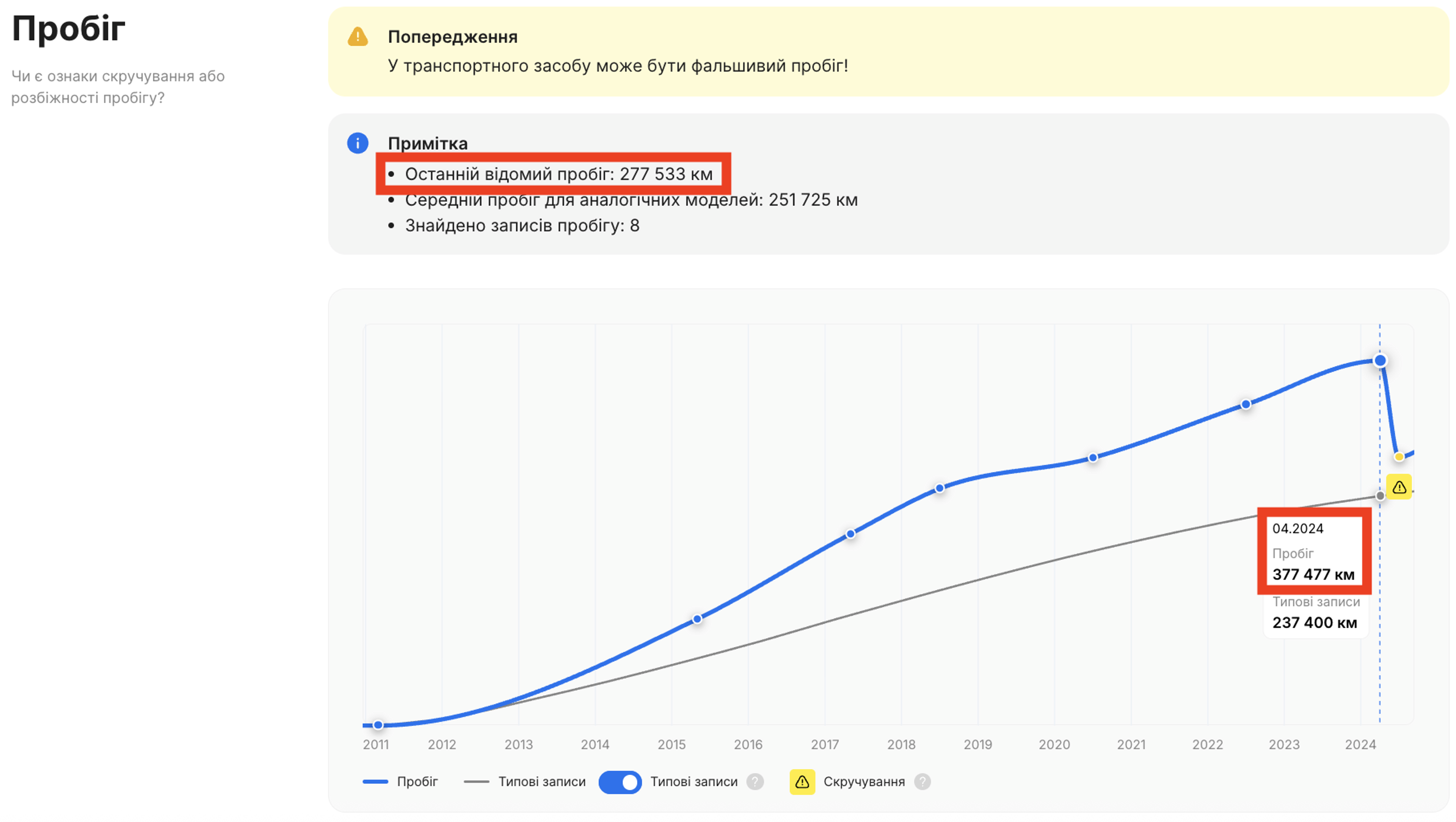Click the yellow warning triangle in Попередження banner
The width and height of the screenshot is (1456, 822).
(x=357, y=37)
